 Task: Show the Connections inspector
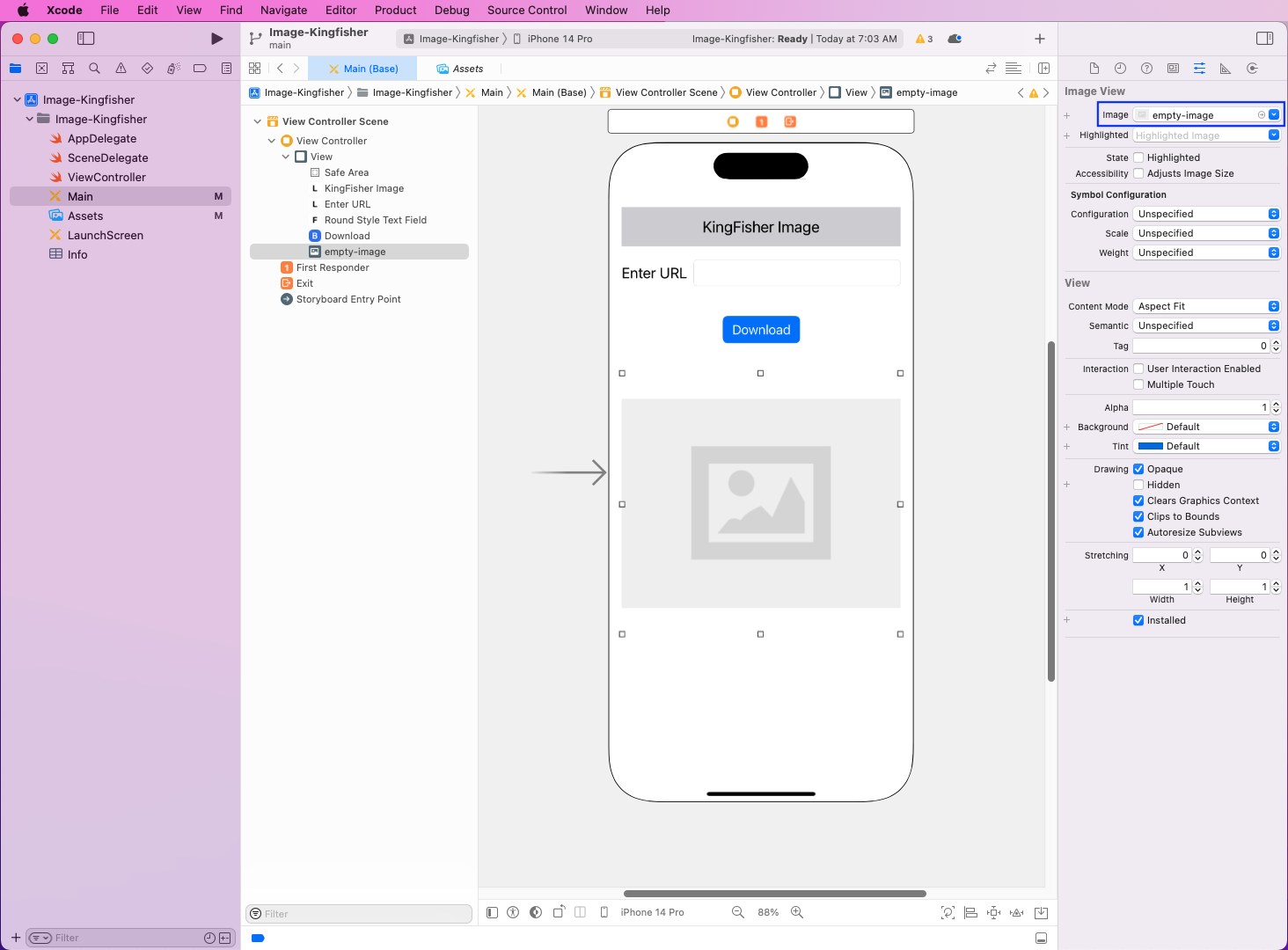[x=1252, y=69]
